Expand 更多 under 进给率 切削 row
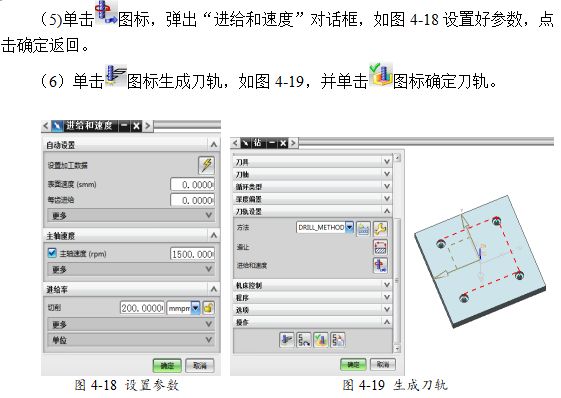Image resolution: width=561 pixels, height=398 pixels. pyautogui.click(x=131, y=324)
